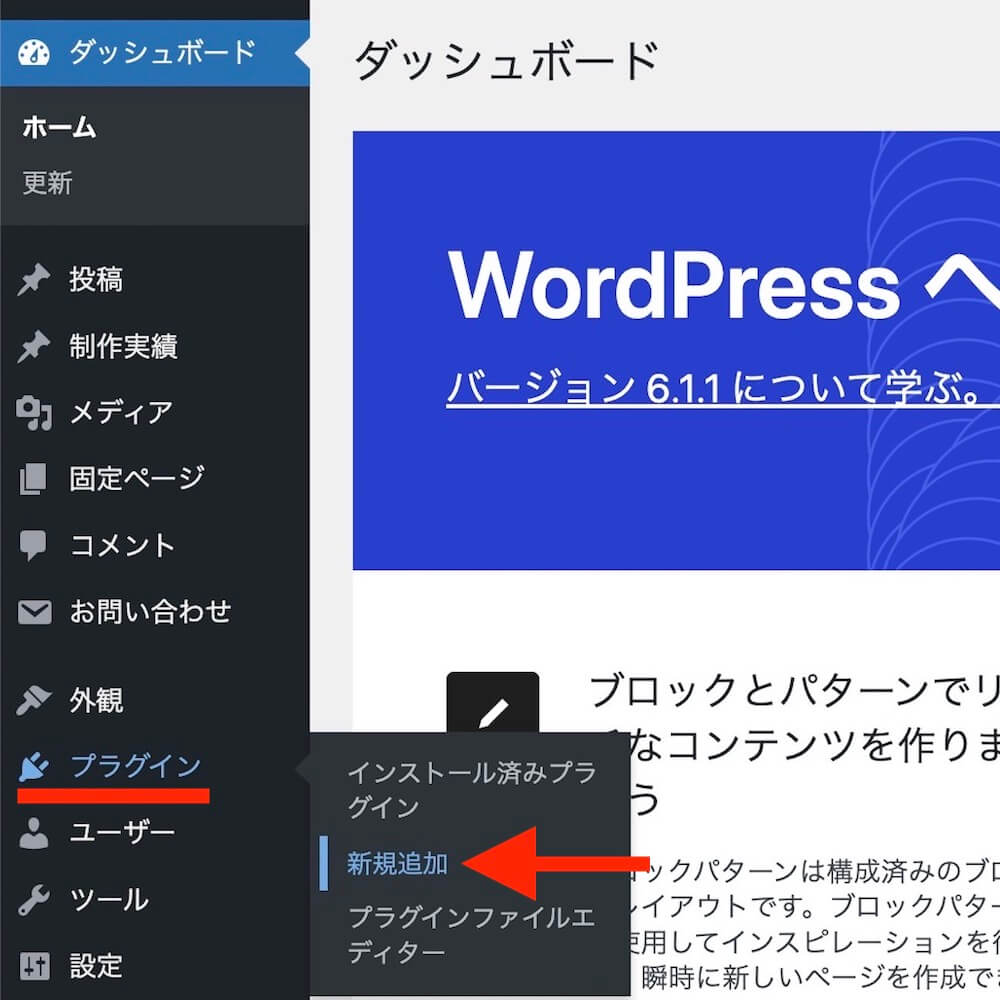This screenshot has height=1000, width=1000.
Task: Open the 外観 menu
Action: tap(155, 700)
